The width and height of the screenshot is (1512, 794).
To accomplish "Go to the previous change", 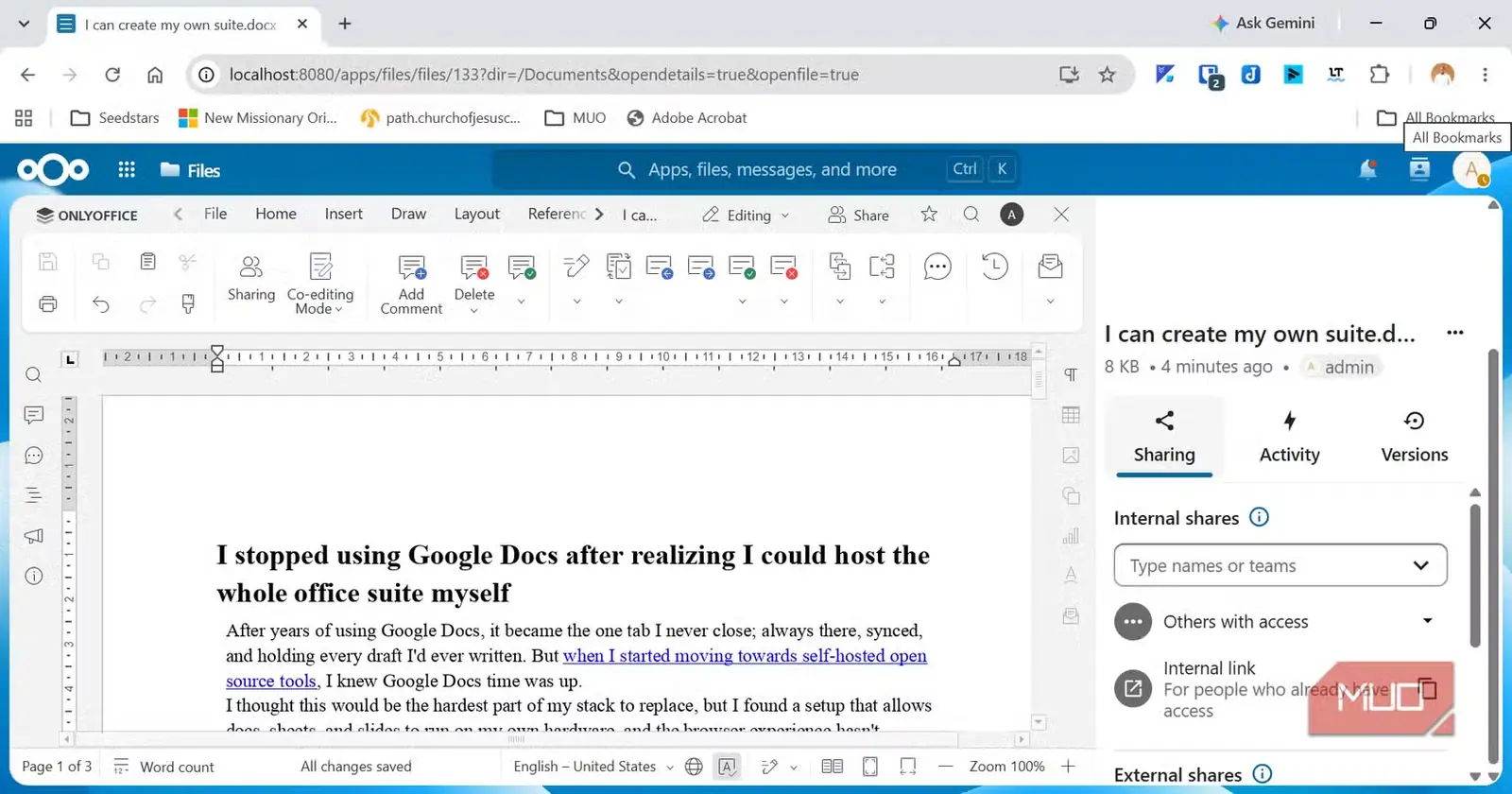I will coord(659,268).
